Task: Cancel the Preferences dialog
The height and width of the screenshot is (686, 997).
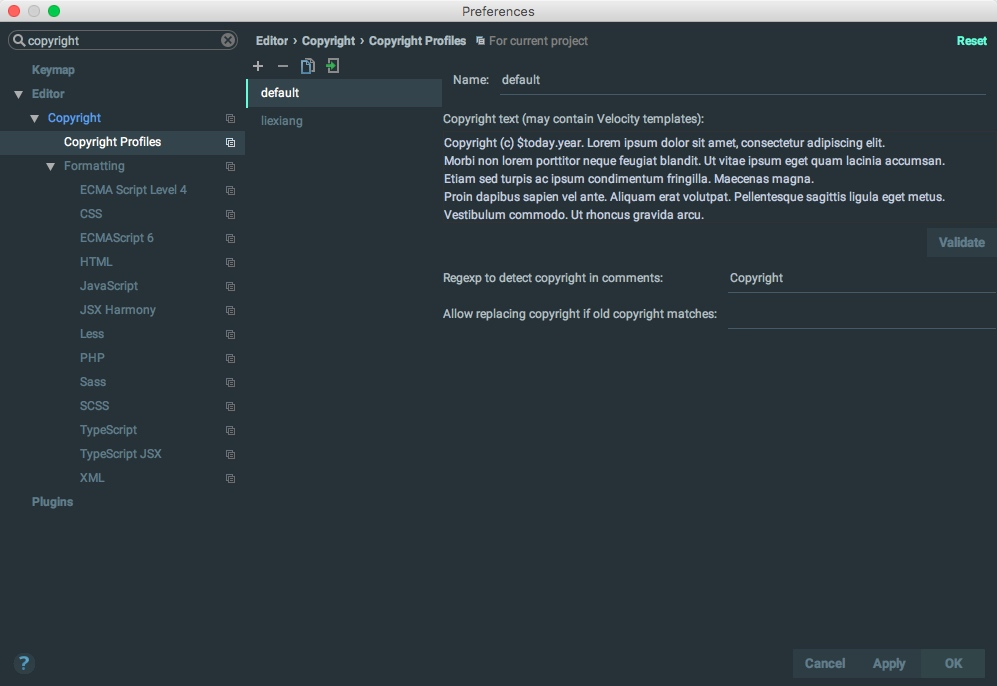Action: click(825, 663)
